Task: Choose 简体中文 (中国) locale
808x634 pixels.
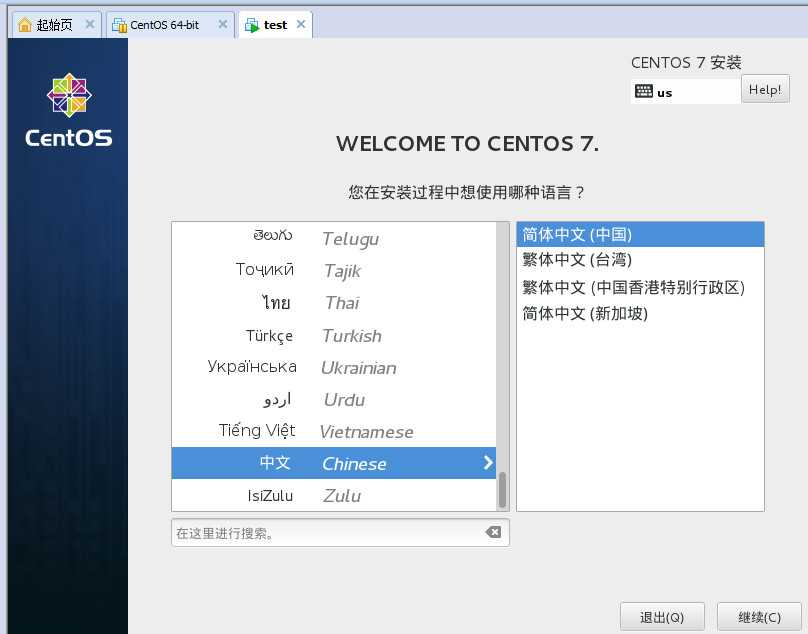Action: tap(640, 235)
